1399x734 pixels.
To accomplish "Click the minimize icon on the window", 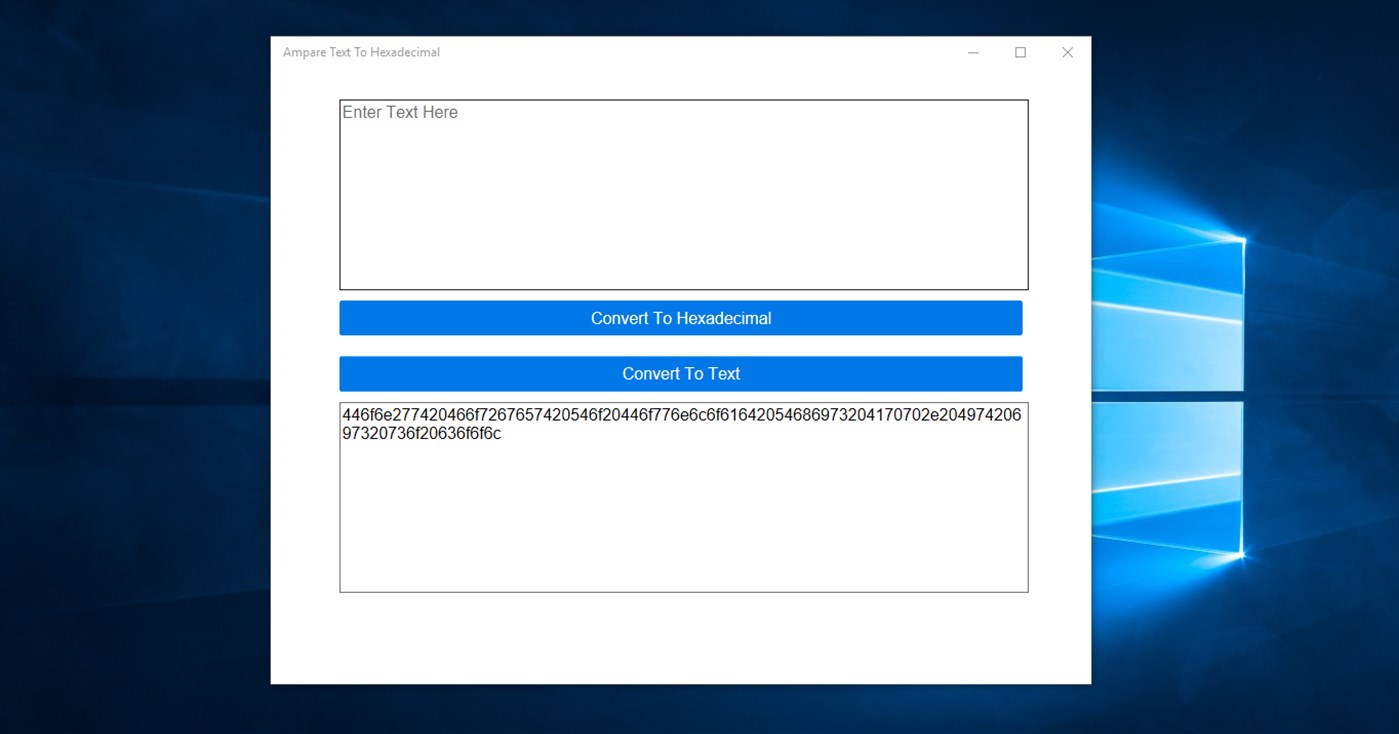I will coord(972,52).
